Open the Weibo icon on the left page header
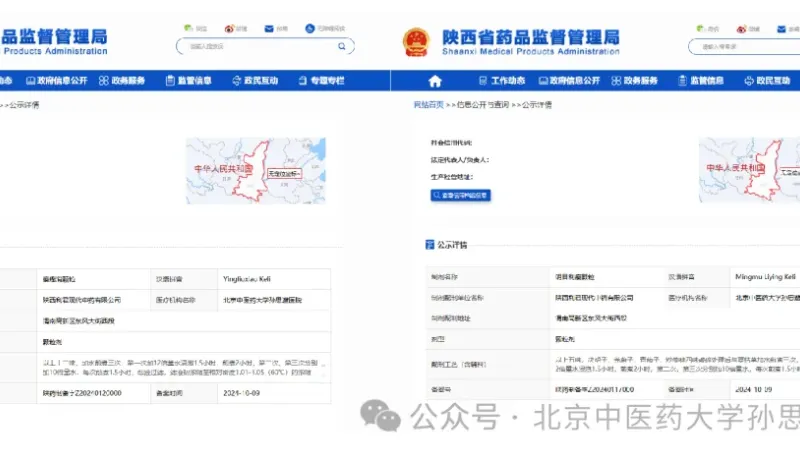800x460 pixels. [x=229, y=29]
